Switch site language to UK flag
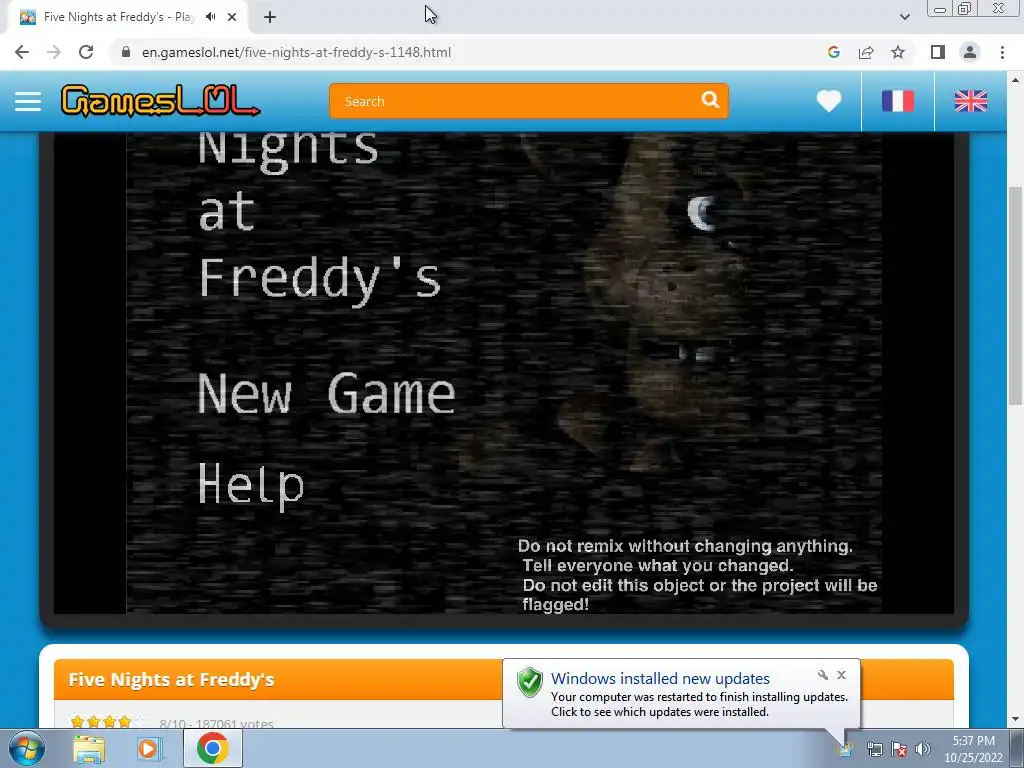Screen dimensions: 1024x768 [970, 101]
